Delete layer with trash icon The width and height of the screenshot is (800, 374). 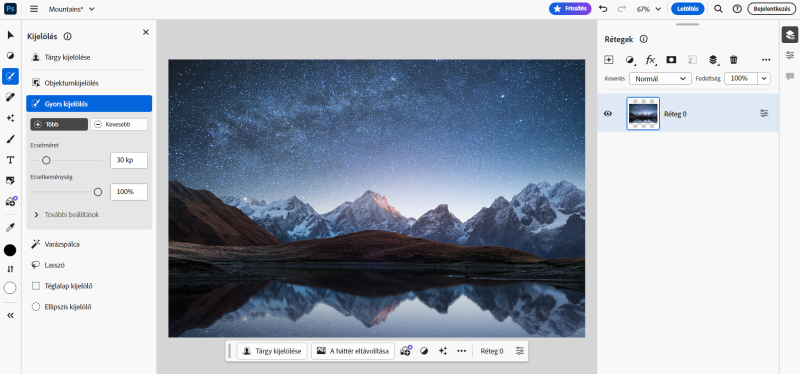pyautogui.click(x=734, y=60)
